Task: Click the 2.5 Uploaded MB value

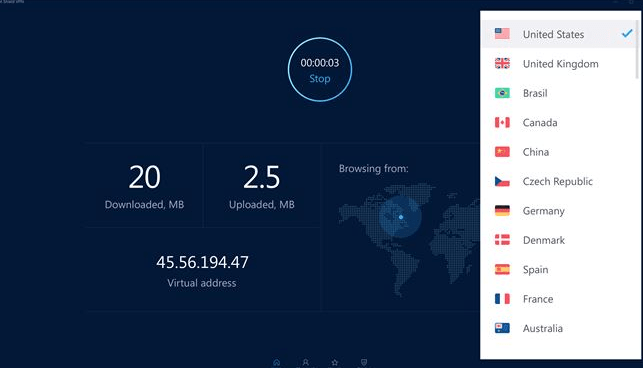Action: coord(262,177)
